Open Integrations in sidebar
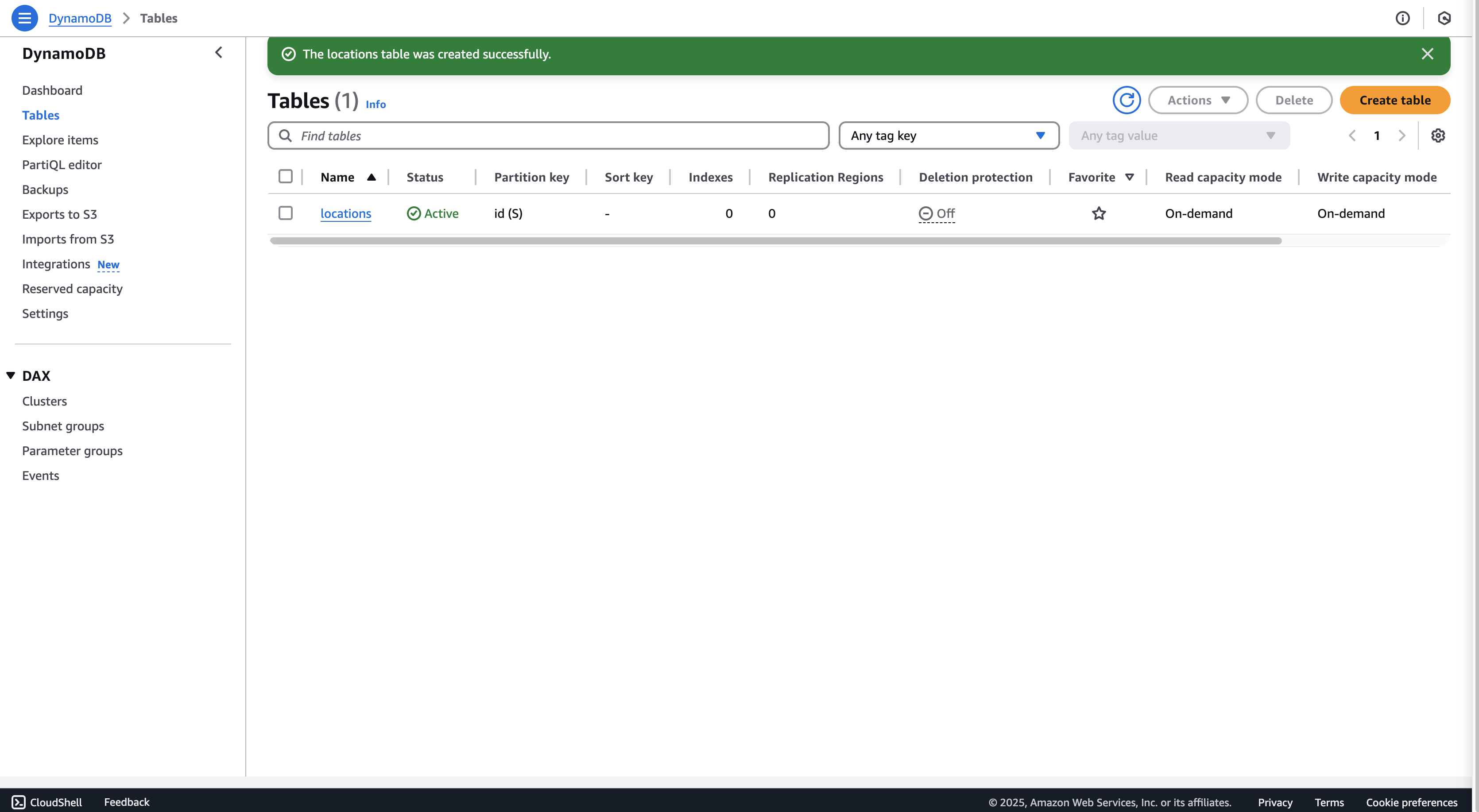Screen dimensions: 1479x812 pyautogui.click(x=56, y=263)
